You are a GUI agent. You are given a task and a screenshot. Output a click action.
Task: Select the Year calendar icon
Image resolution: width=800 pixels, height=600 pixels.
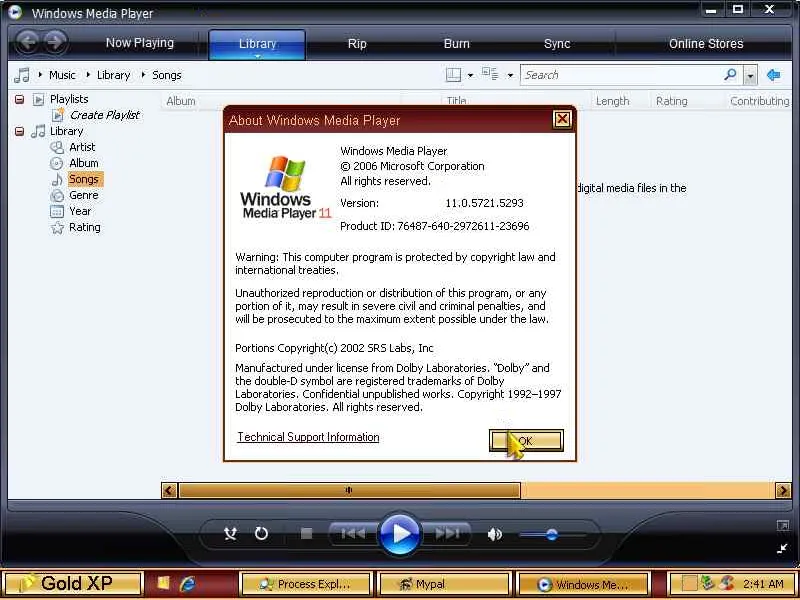(x=57, y=211)
